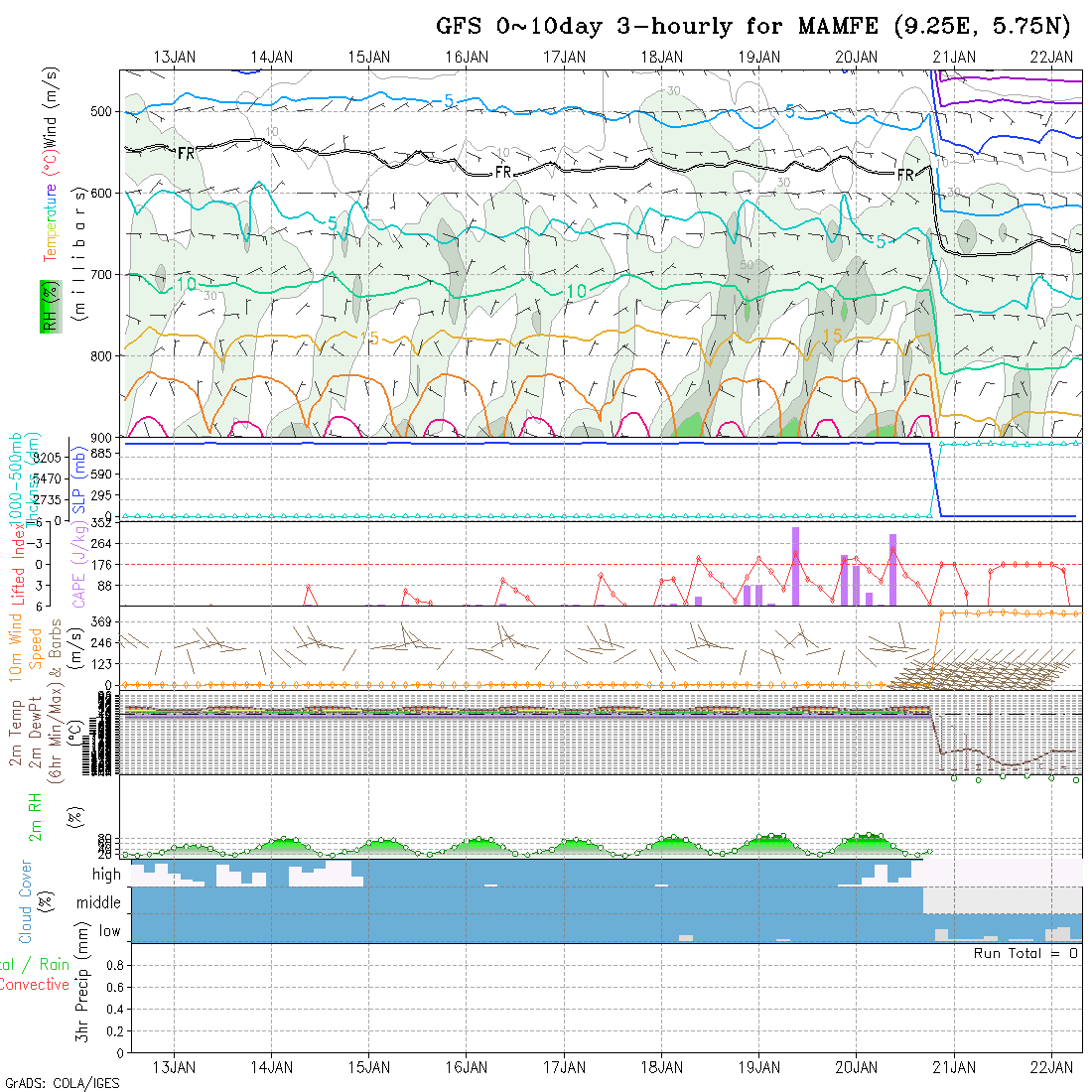Select the 14JAN label above the wind panel
This screenshot has width=1092, height=1092.
click(x=272, y=58)
